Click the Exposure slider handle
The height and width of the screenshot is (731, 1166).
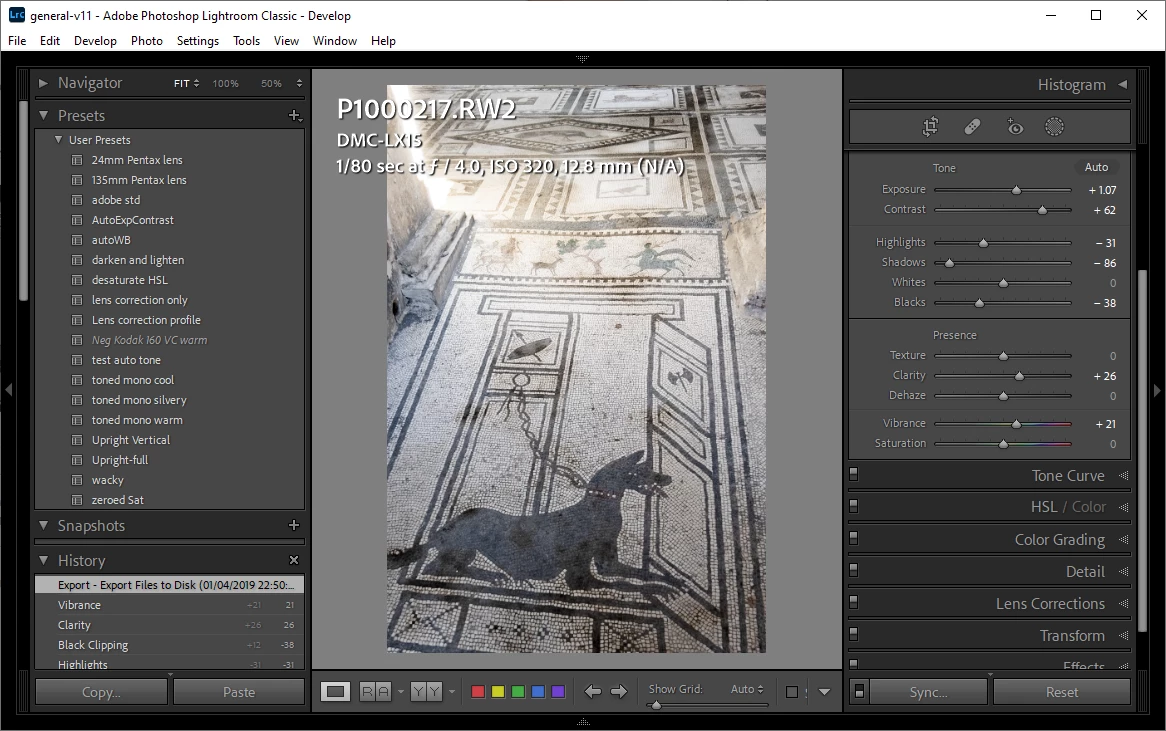pos(1016,190)
